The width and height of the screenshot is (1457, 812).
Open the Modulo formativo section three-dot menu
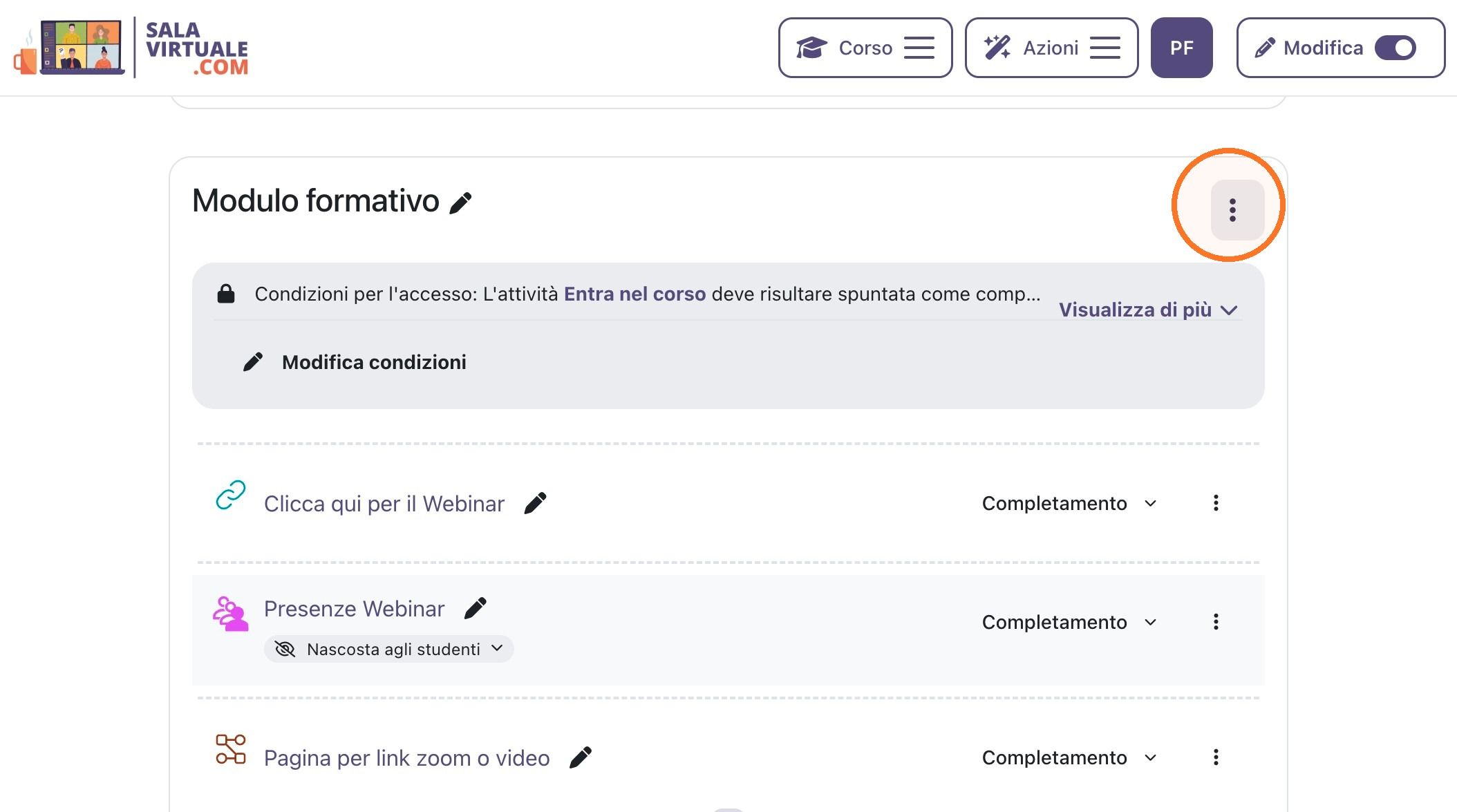coord(1237,209)
